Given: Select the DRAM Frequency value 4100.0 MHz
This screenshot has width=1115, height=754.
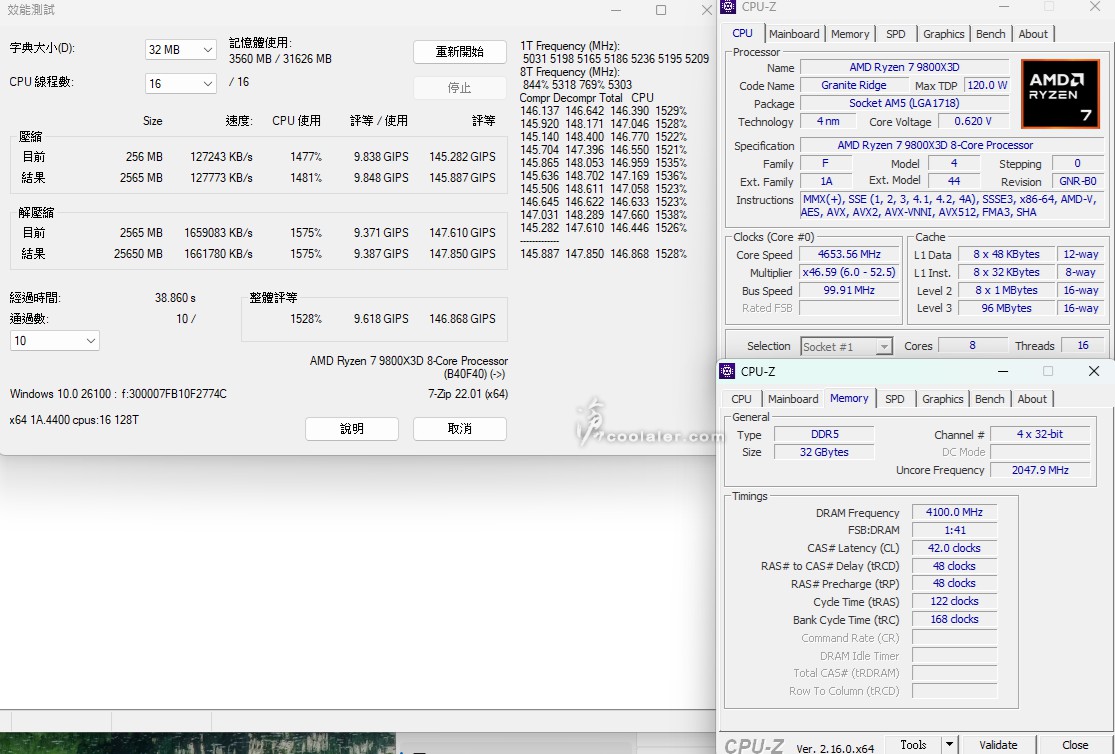Looking at the screenshot, I should pos(954,512).
